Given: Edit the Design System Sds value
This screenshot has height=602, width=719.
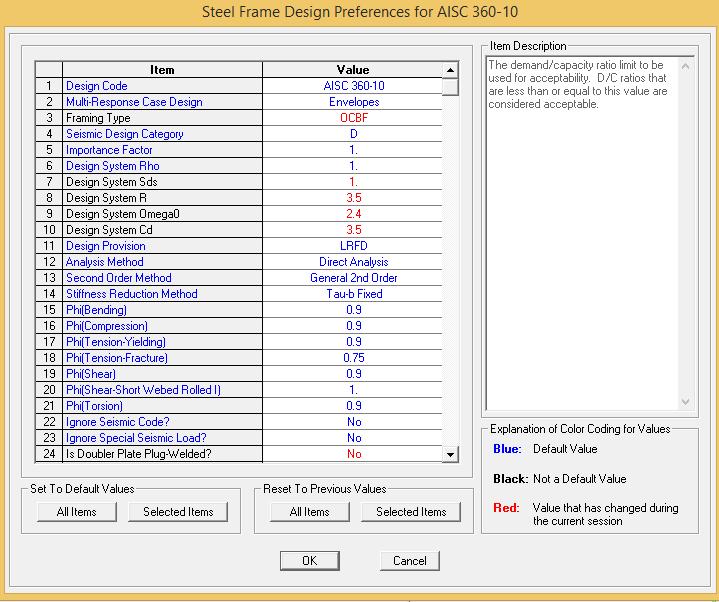Looking at the screenshot, I should coord(354,182).
